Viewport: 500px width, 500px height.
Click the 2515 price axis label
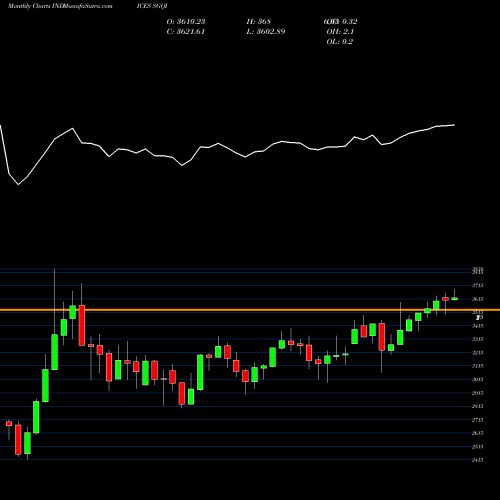point(478,447)
